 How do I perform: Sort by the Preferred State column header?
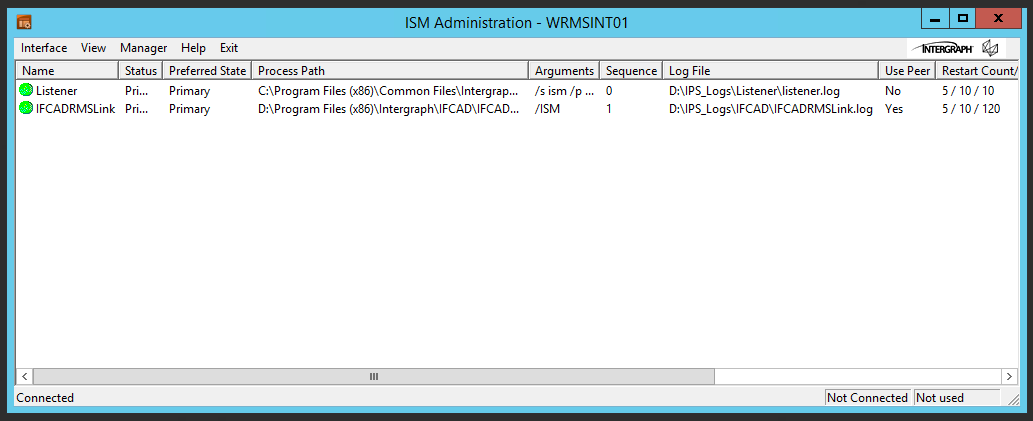[207, 71]
